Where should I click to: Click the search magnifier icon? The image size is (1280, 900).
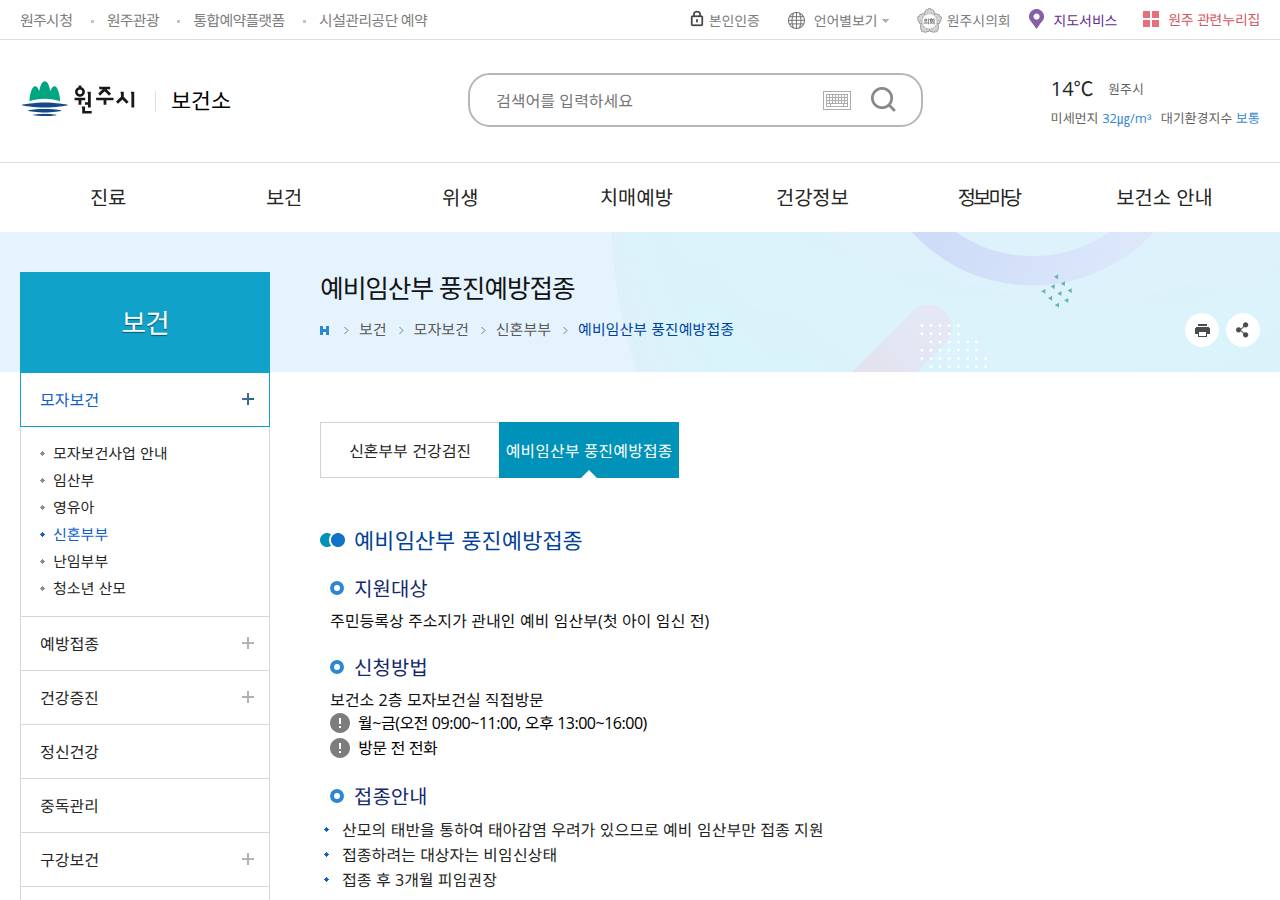pos(883,99)
